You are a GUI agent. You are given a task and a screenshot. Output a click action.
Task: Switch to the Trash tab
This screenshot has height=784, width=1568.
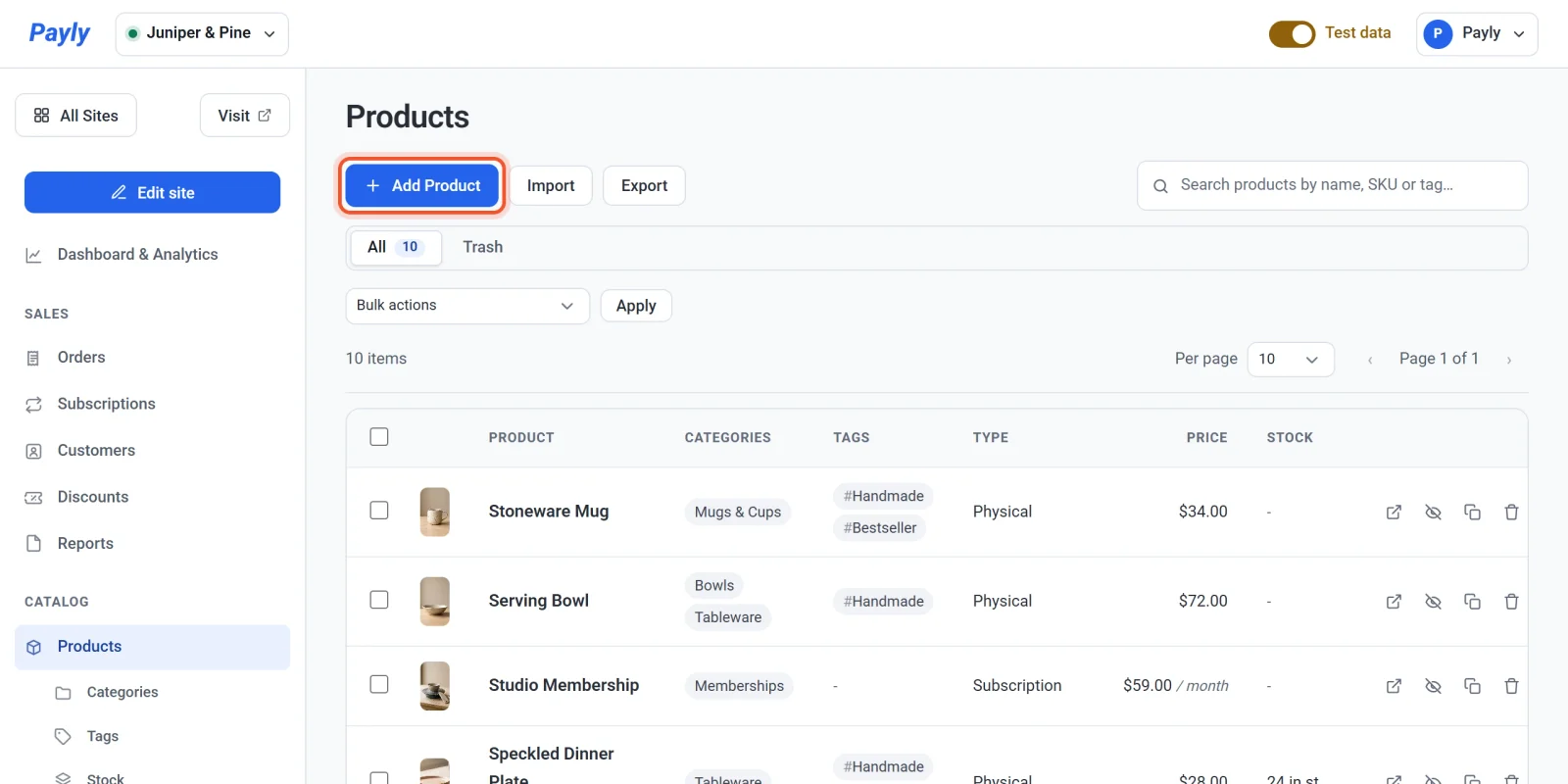pos(483,247)
